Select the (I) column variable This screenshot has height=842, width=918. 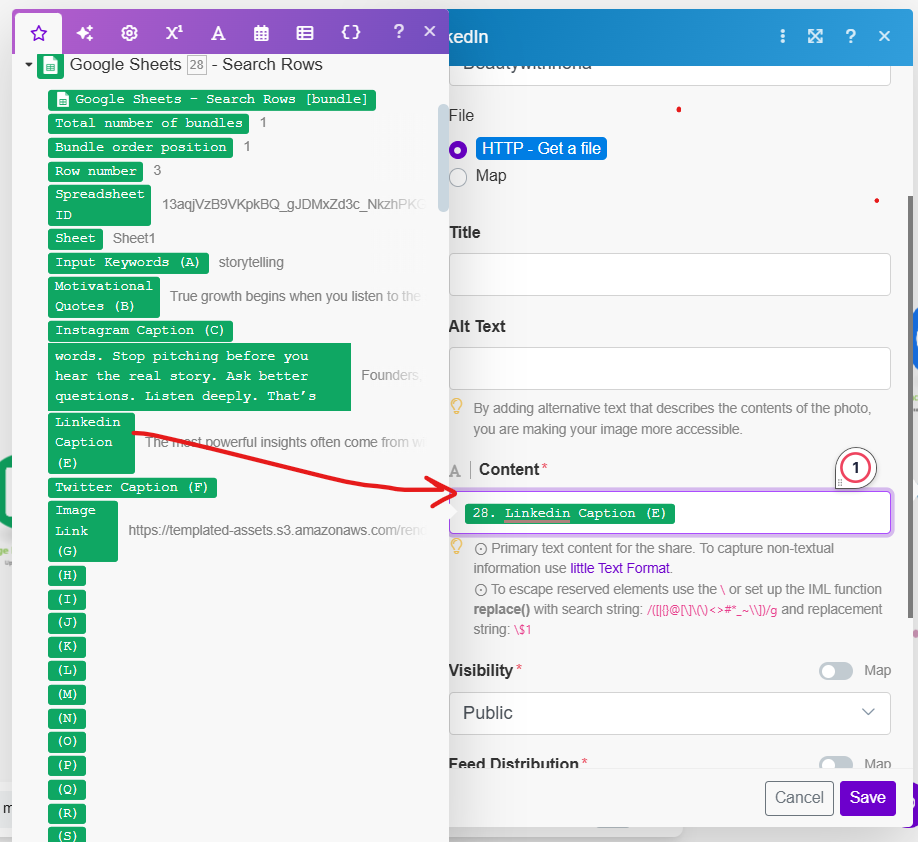67,600
